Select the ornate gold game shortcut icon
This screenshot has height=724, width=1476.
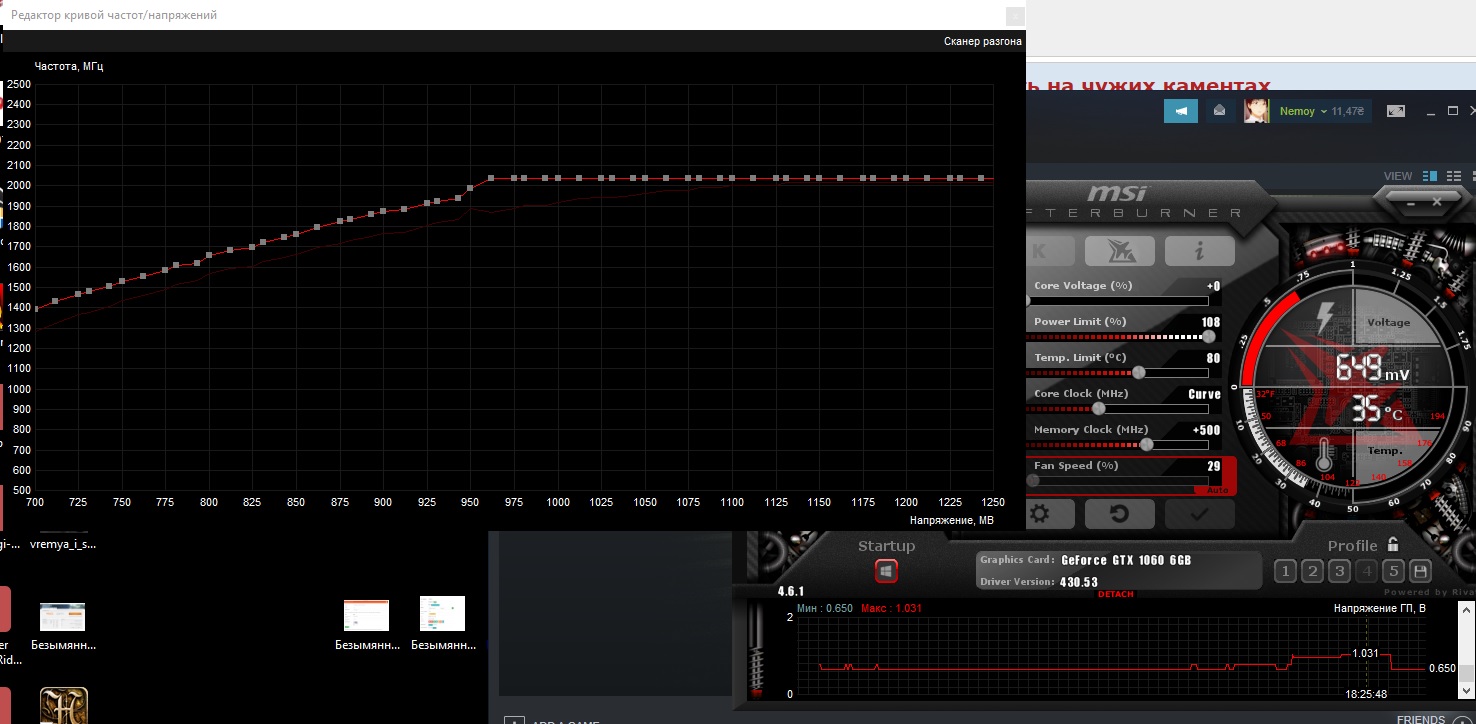64,705
